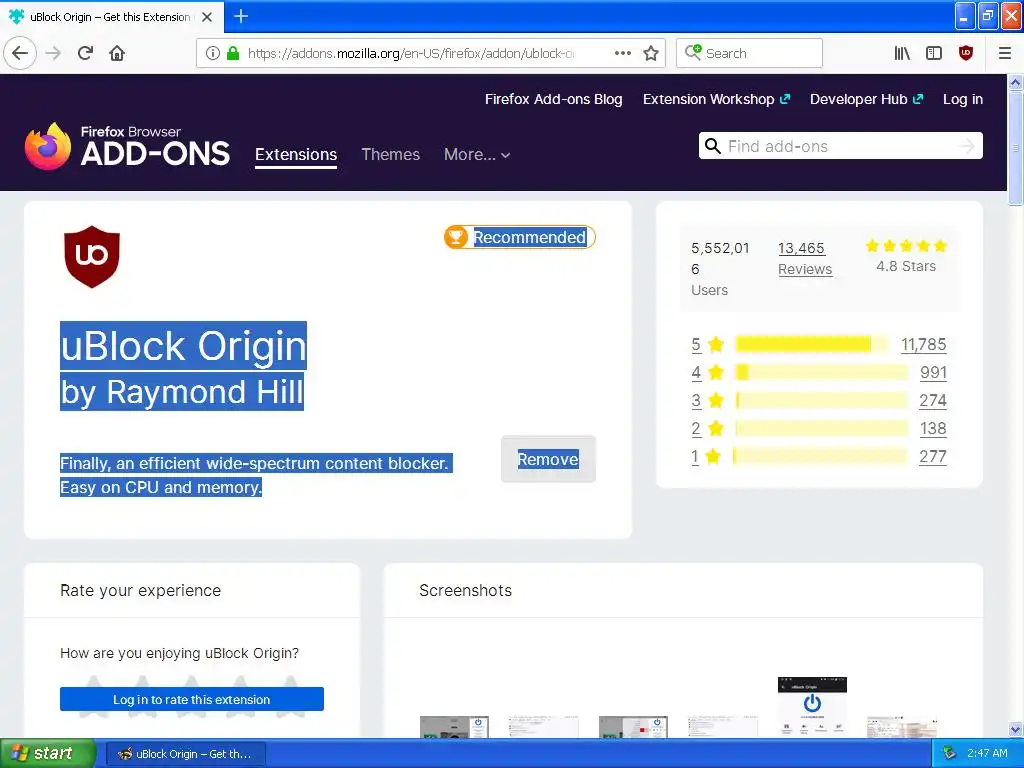Open the 274 three-star review count

933,400
